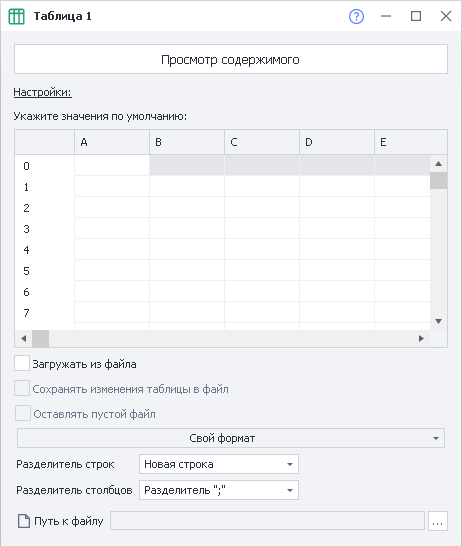Click the Просмотр содержимого button
Image resolution: width=462 pixels, height=546 pixels.
231,59
